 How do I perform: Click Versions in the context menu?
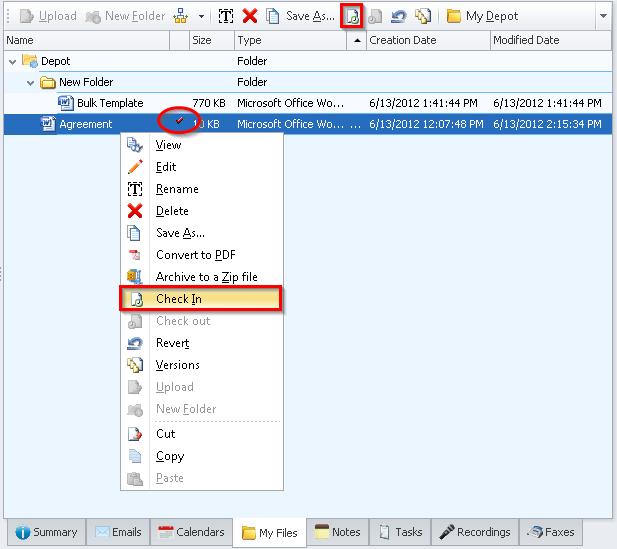[x=177, y=365]
